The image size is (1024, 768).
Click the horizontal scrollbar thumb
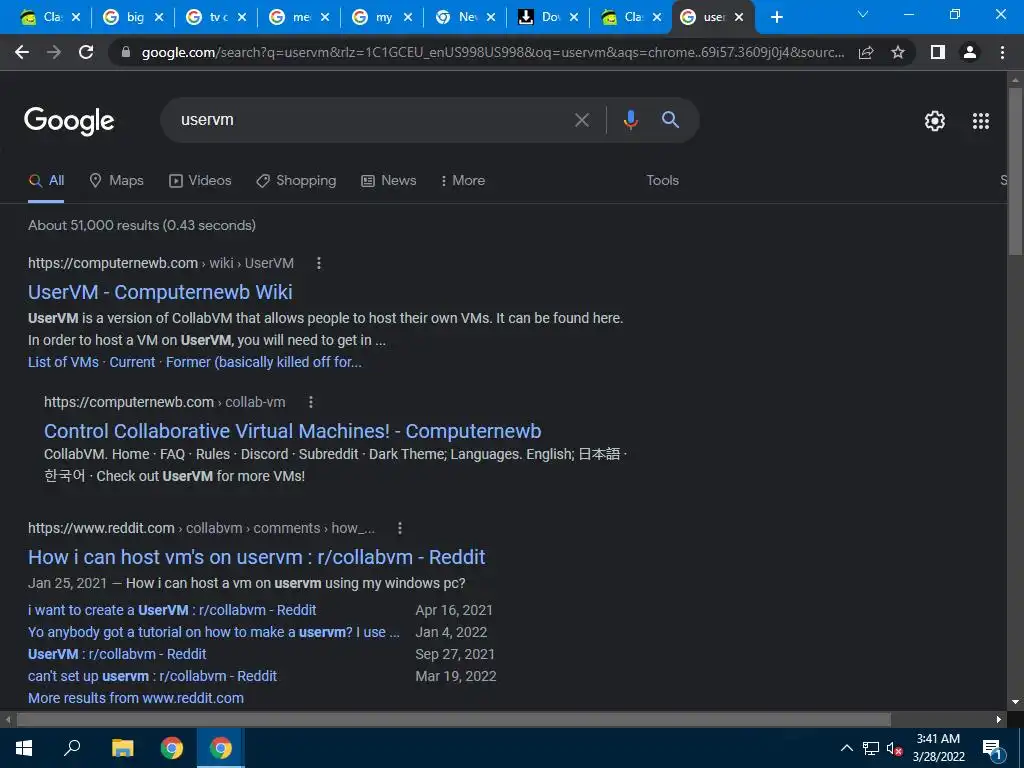453,720
